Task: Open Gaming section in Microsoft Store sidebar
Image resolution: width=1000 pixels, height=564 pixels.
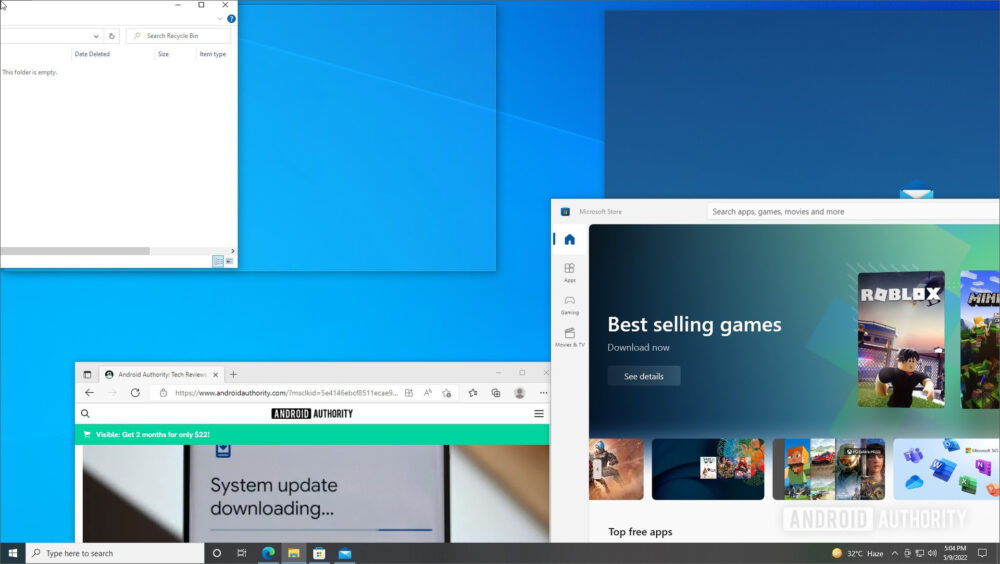Action: 570,305
